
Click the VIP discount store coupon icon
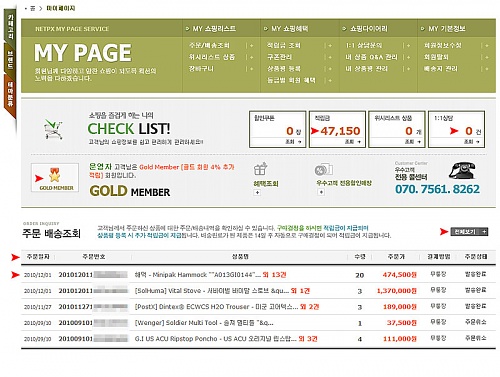click(x=324, y=170)
